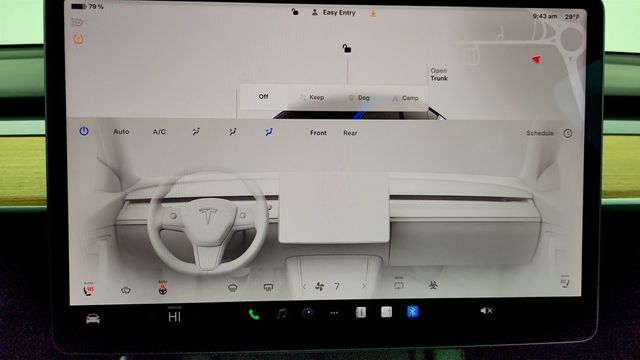Open the dashcam camera app
The width and height of the screenshot is (640, 360).
point(308,313)
